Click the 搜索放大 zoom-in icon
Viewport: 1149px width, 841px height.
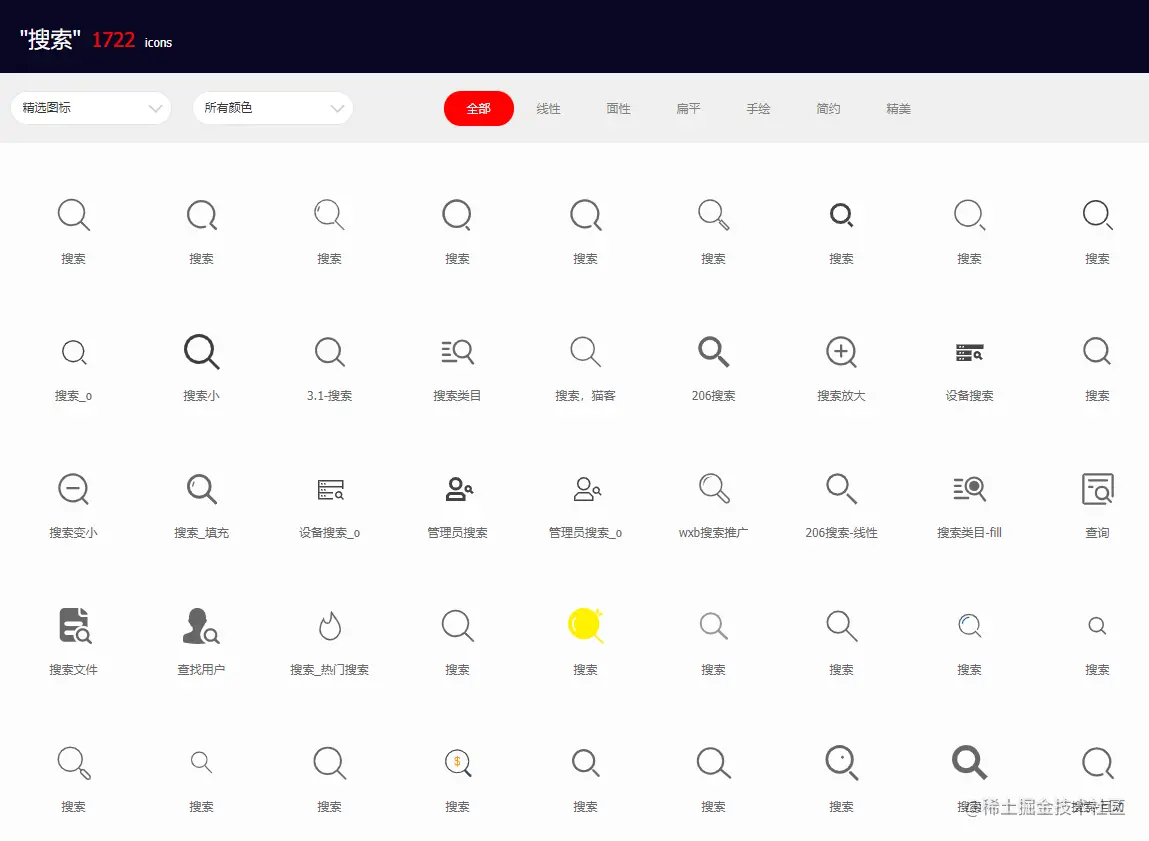click(x=841, y=352)
